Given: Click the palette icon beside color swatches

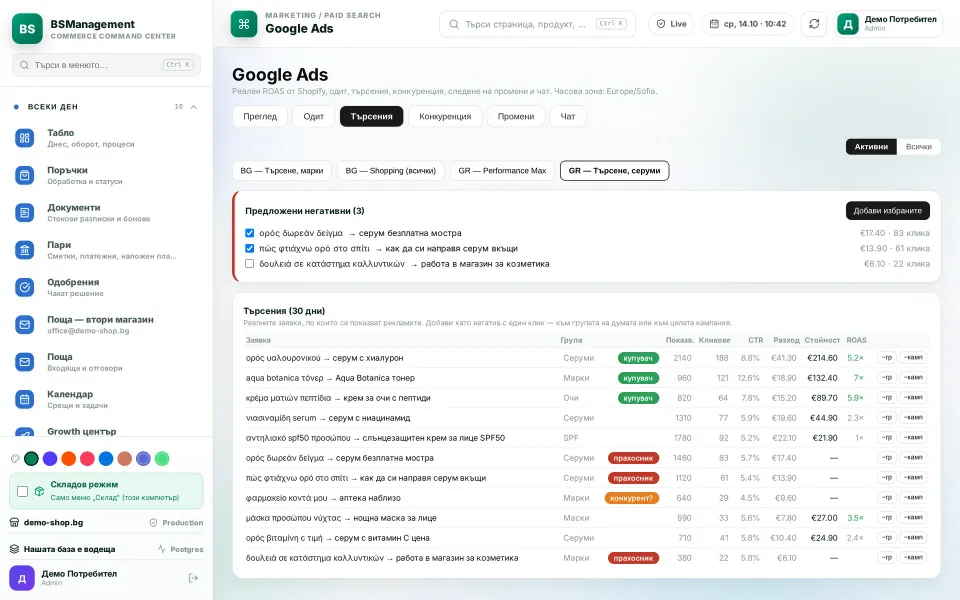Looking at the screenshot, I should pyautogui.click(x=15, y=459).
